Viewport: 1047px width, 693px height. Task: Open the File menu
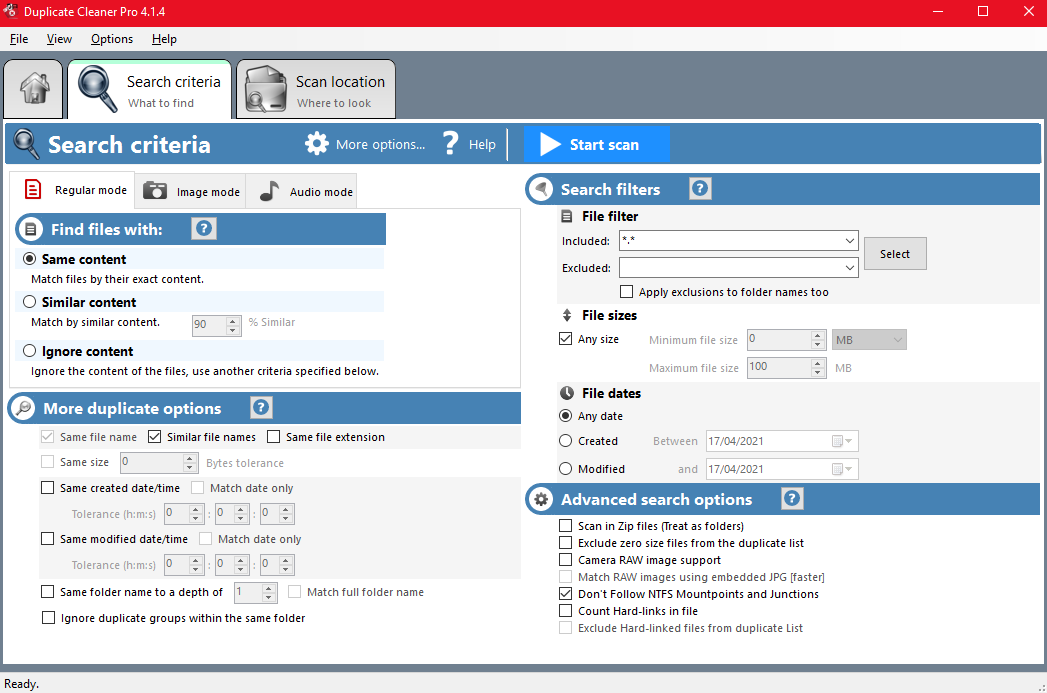click(19, 39)
